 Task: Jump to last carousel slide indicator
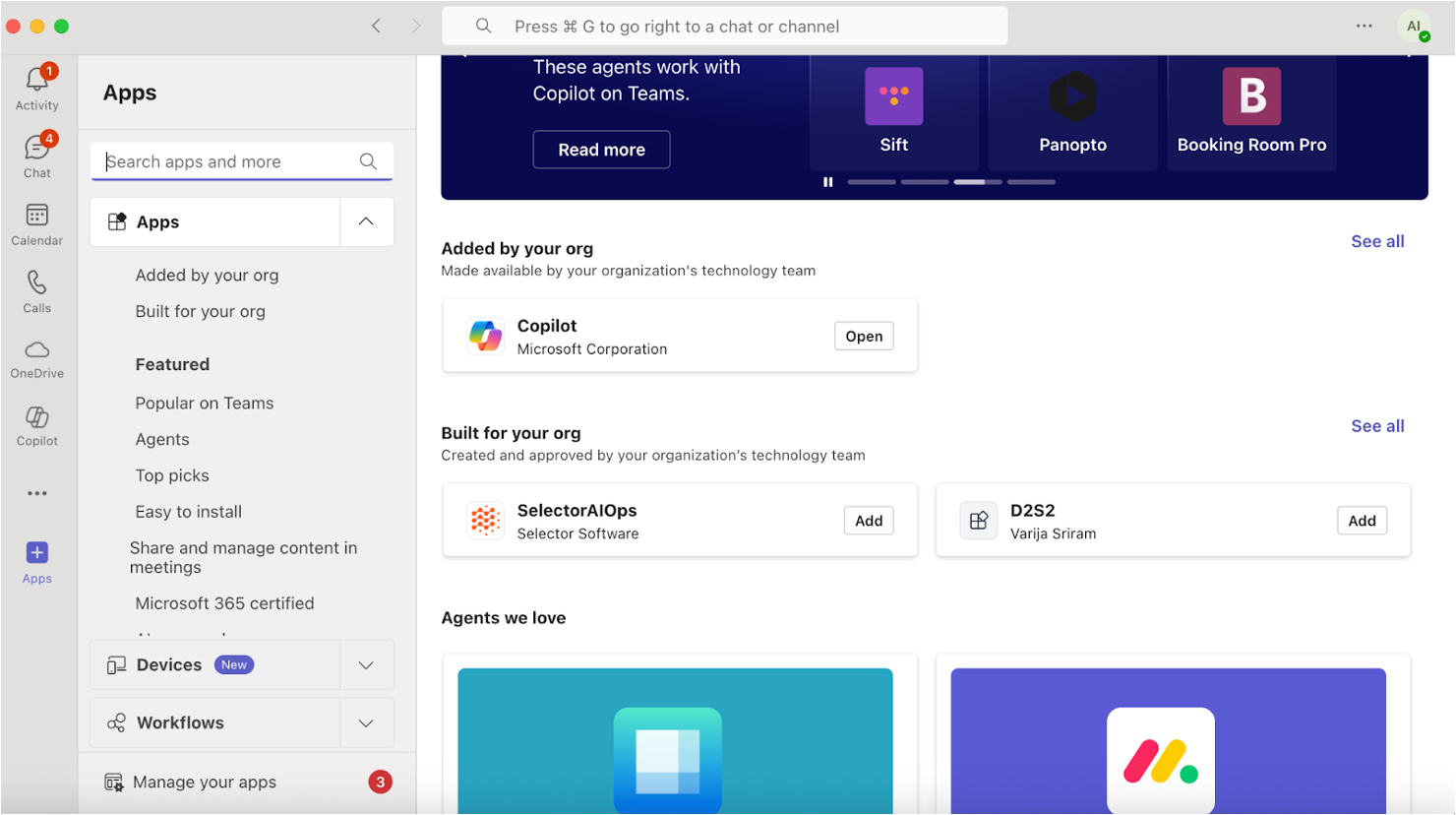point(1031,182)
